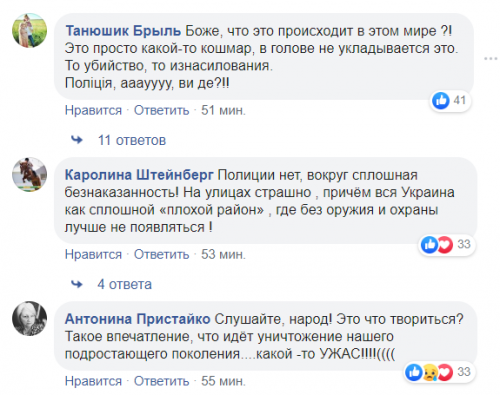
Task: Click crying face reaction on Антонина Пристайко's comment
Action: (430, 372)
